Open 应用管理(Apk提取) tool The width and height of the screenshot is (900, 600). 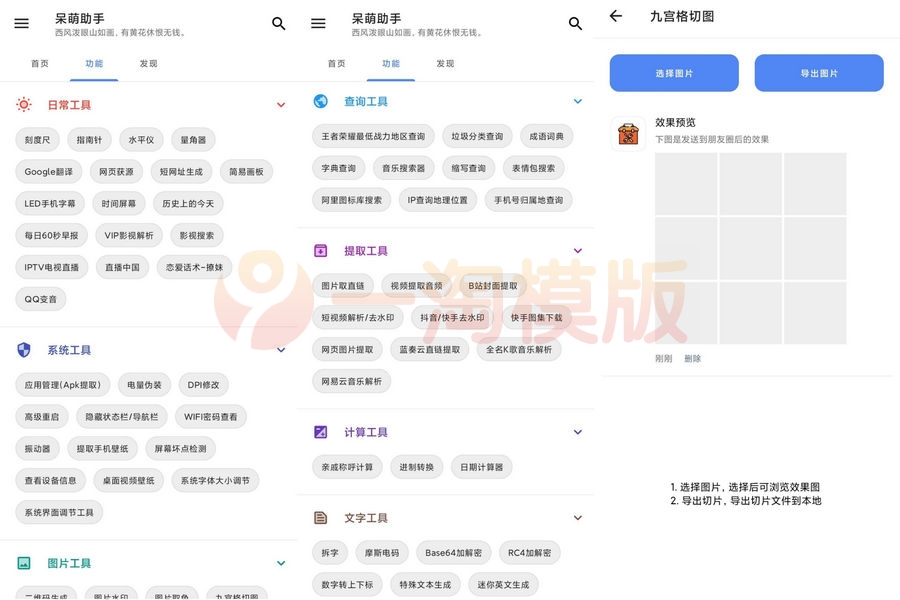tap(63, 385)
